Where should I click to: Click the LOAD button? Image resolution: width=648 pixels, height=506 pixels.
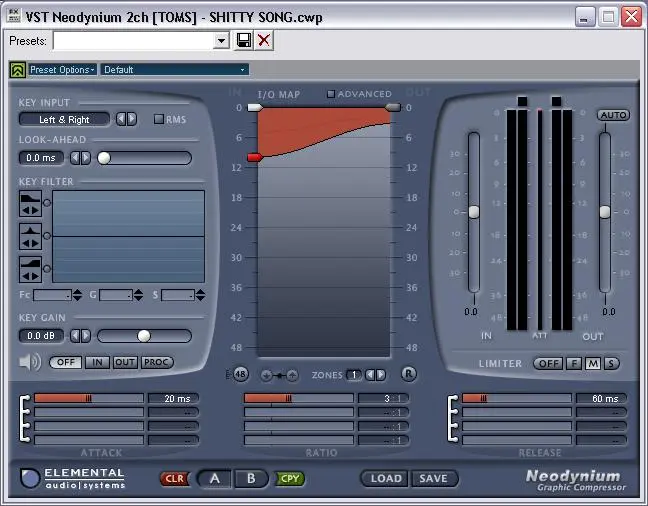click(386, 479)
